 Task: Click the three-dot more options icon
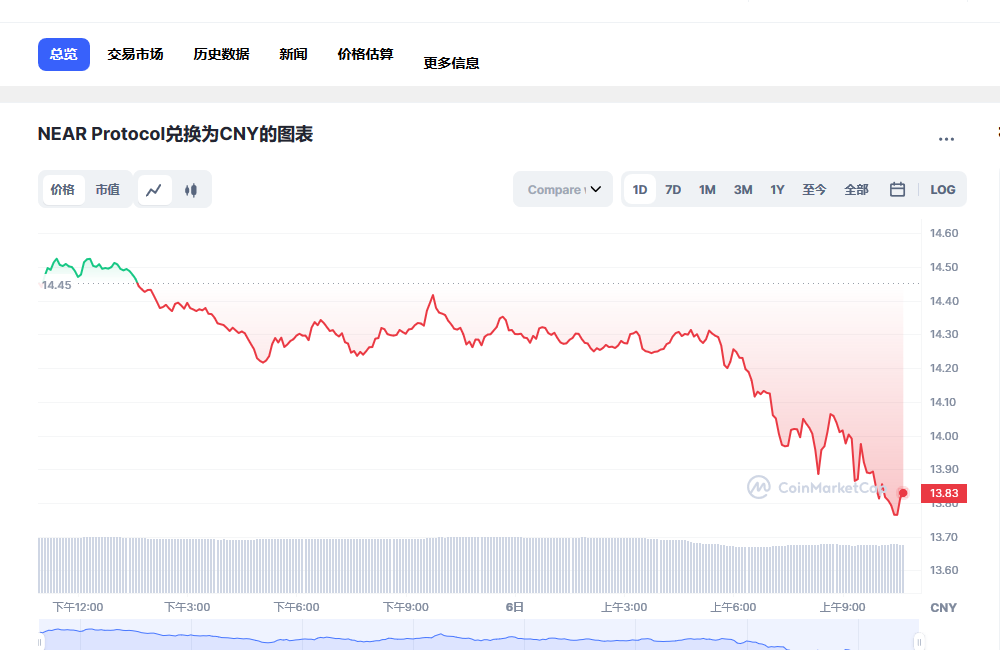tap(945, 138)
